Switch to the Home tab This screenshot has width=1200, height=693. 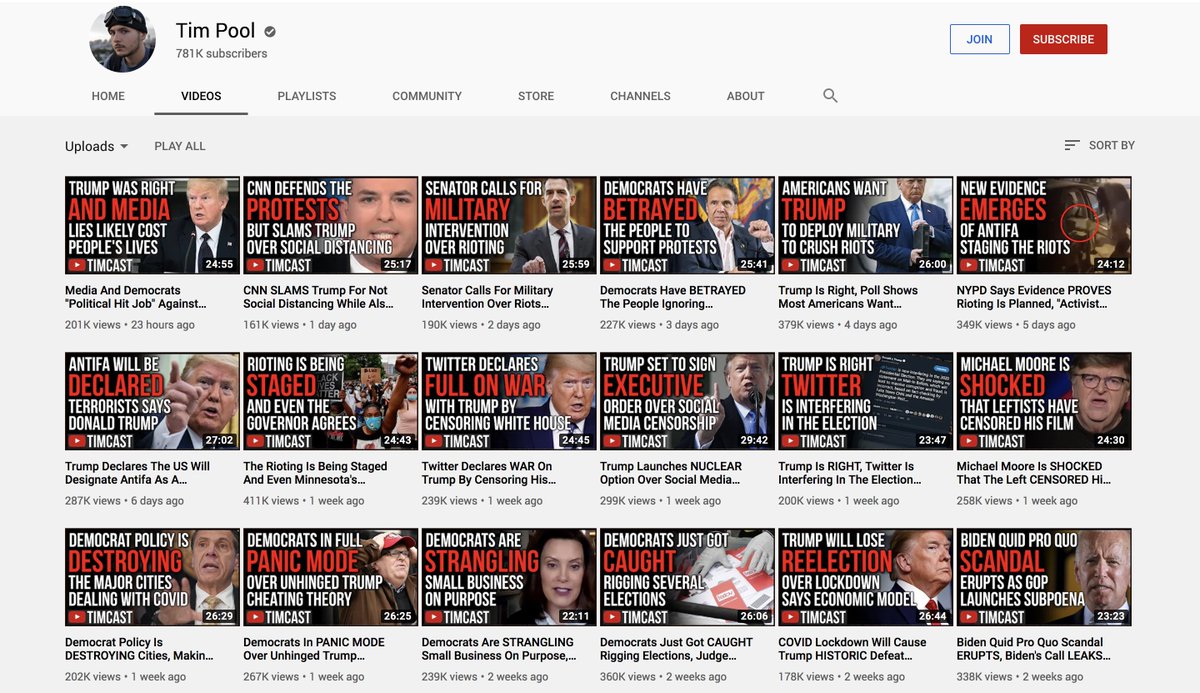click(x=108, y=96)
